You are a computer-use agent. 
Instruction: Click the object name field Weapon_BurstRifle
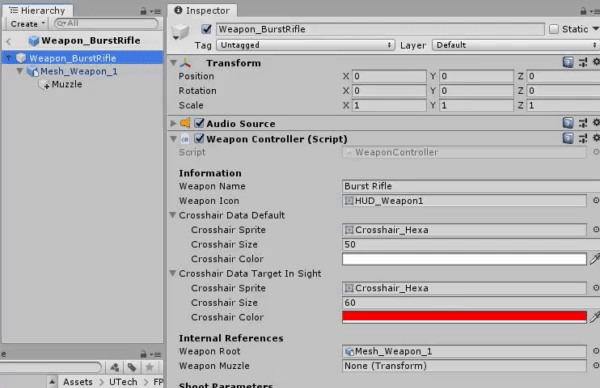click(380, 29)
